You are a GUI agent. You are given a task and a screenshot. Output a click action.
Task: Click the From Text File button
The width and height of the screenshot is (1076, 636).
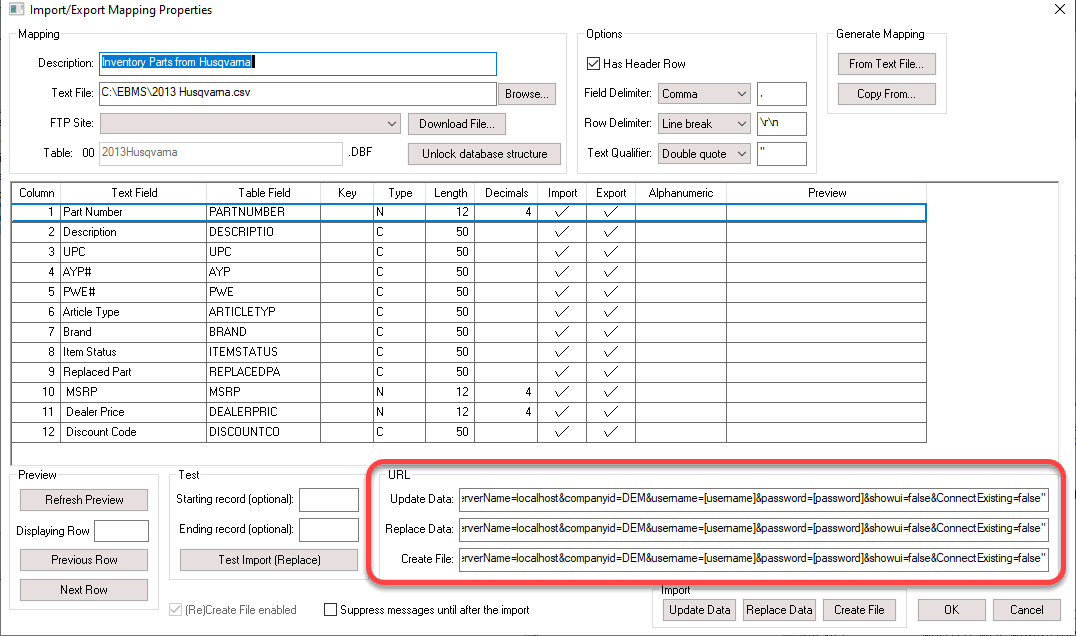click(x=886, y=64)
